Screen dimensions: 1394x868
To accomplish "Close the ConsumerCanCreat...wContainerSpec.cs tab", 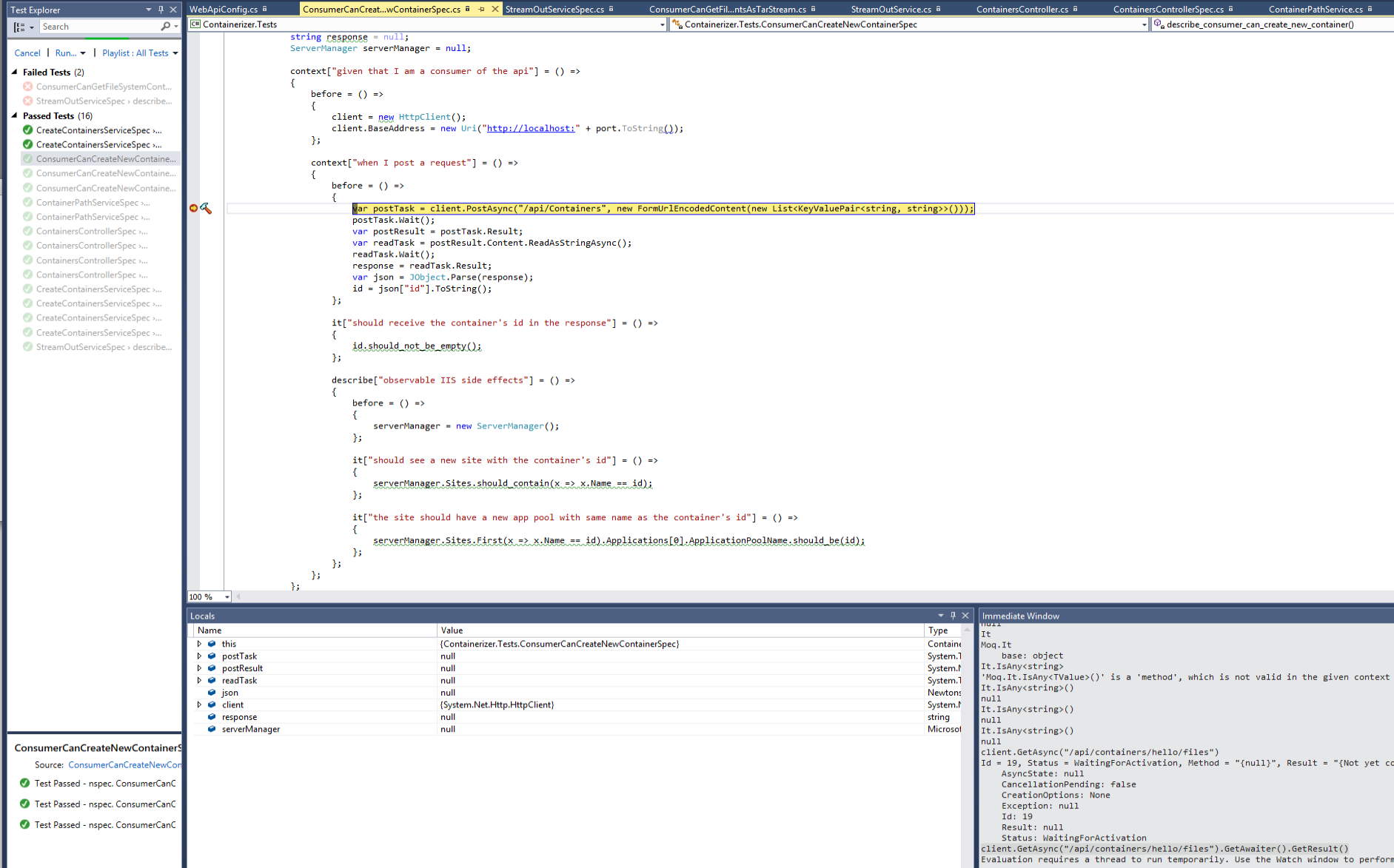I will point(496,10).
